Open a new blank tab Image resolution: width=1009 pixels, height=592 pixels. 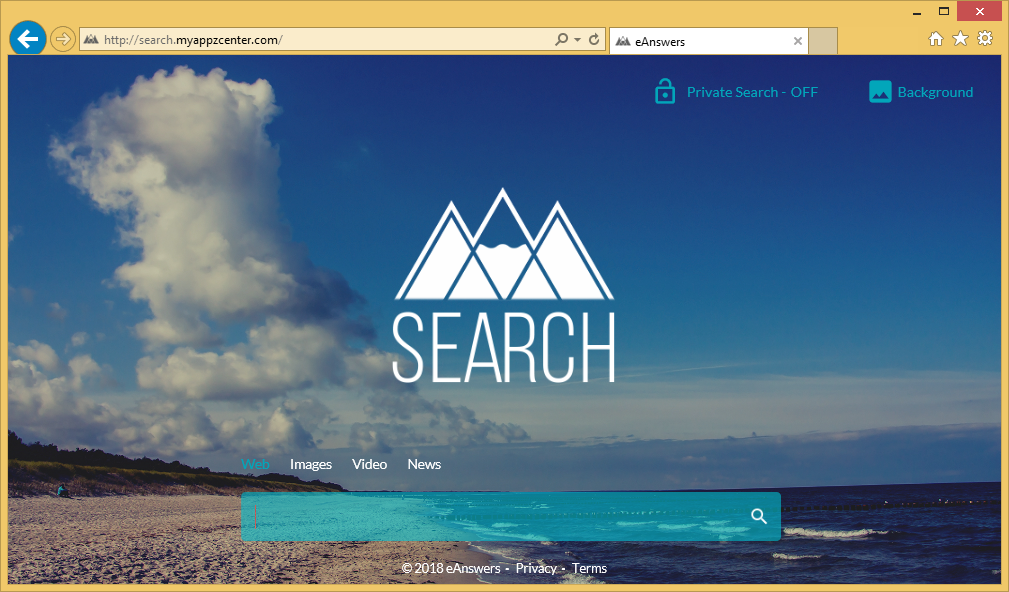[x=823, y=41]
